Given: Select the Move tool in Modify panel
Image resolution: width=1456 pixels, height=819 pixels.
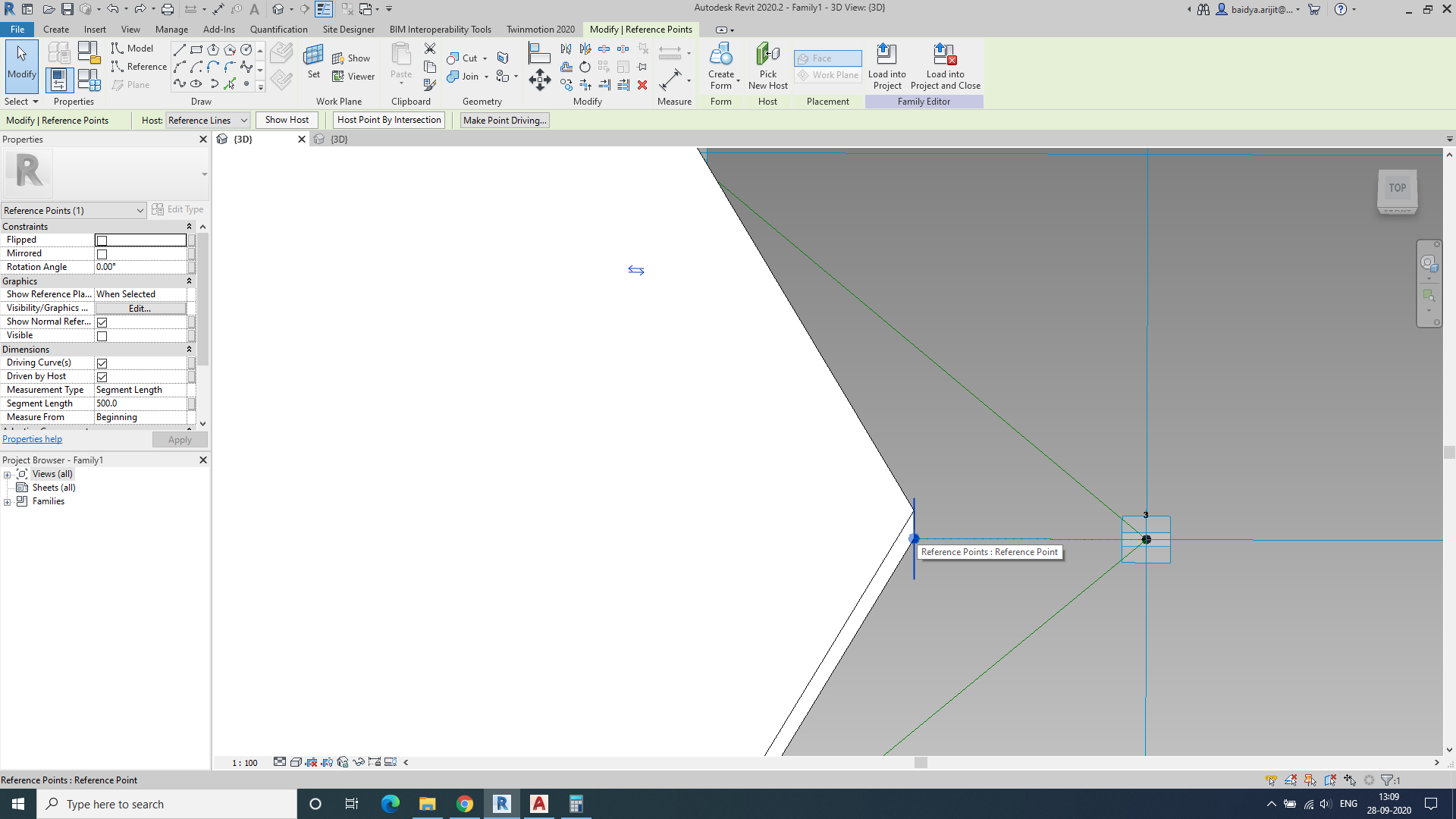Looking at the screenshot, I should coord(541,80).
